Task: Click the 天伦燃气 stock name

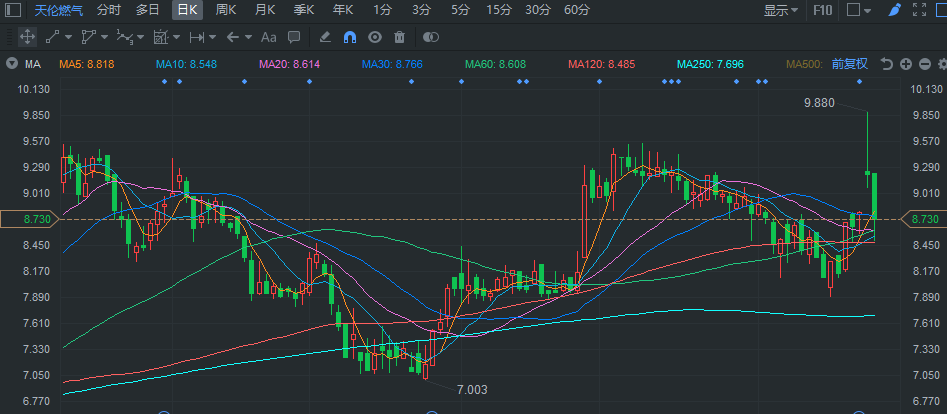Action: [59, 10]
